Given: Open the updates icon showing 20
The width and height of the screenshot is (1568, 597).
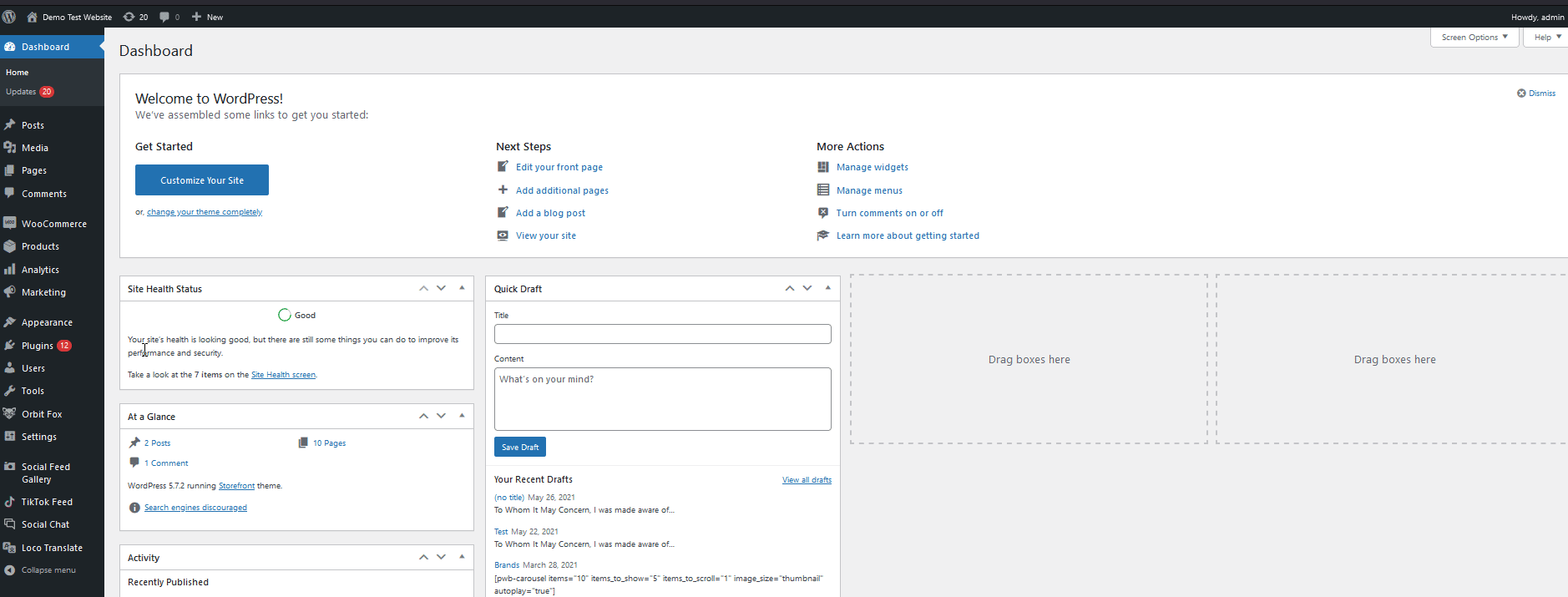Looking at the screenshot, I should tap(135, 17).
